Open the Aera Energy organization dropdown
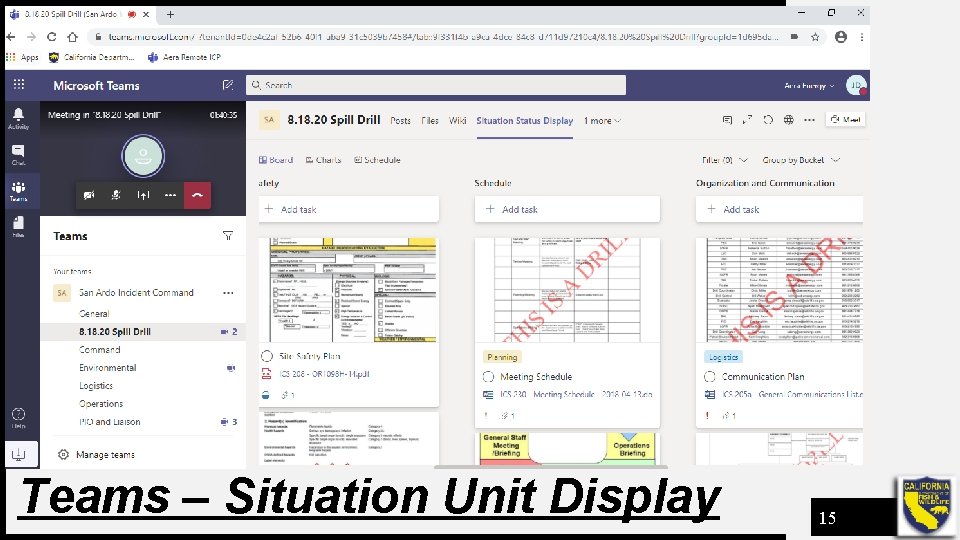This screenshot has width=960, height=540. coord(809,86)
